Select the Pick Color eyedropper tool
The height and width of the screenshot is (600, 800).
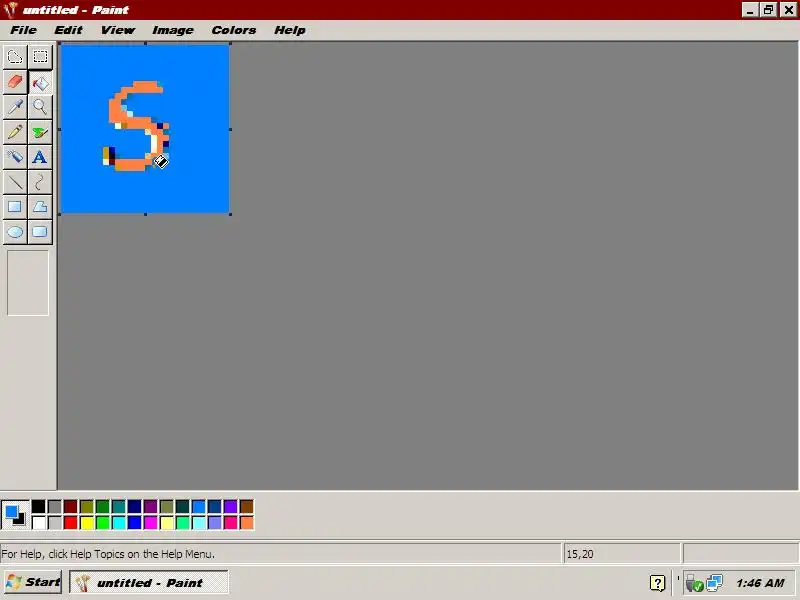coord(15,107)
